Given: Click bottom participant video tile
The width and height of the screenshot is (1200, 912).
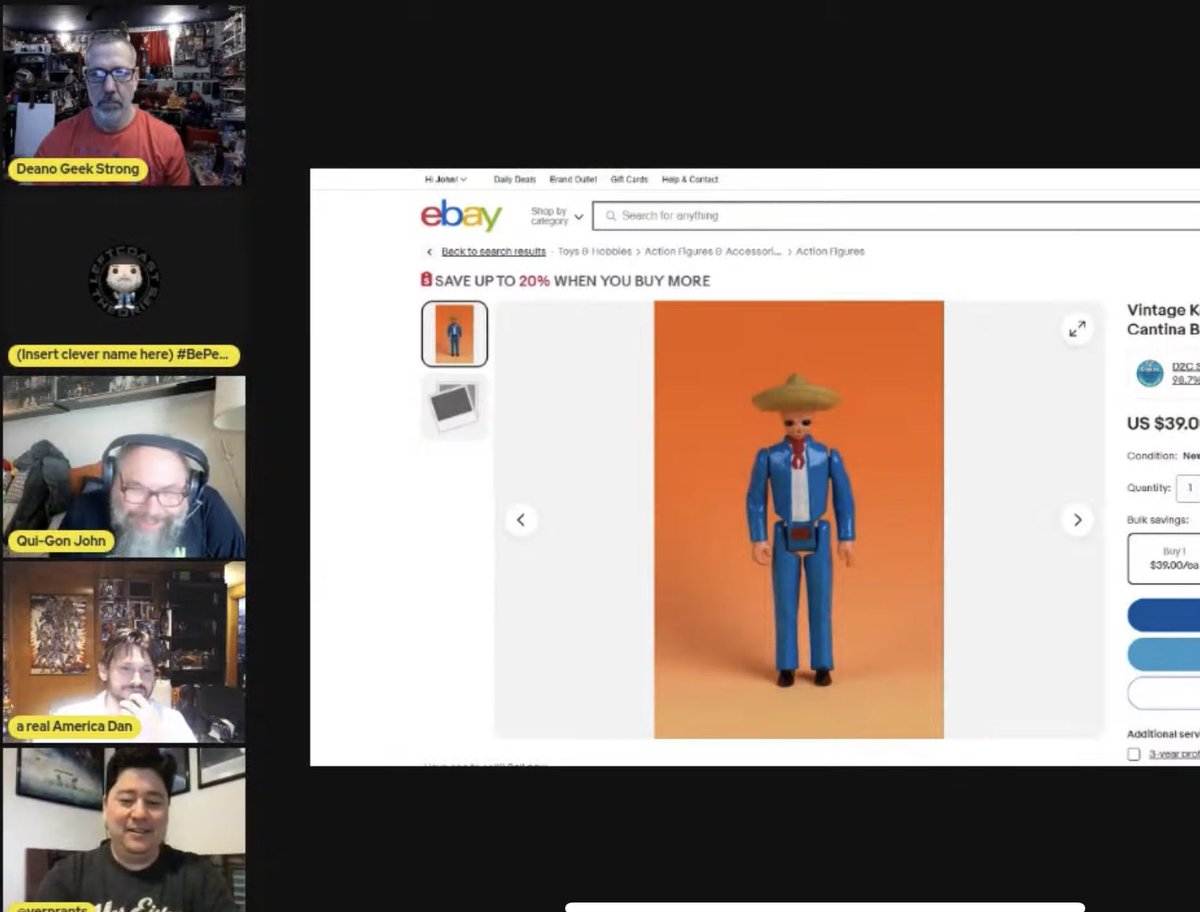Looking at the screenshot, I should tap(124, 829).
